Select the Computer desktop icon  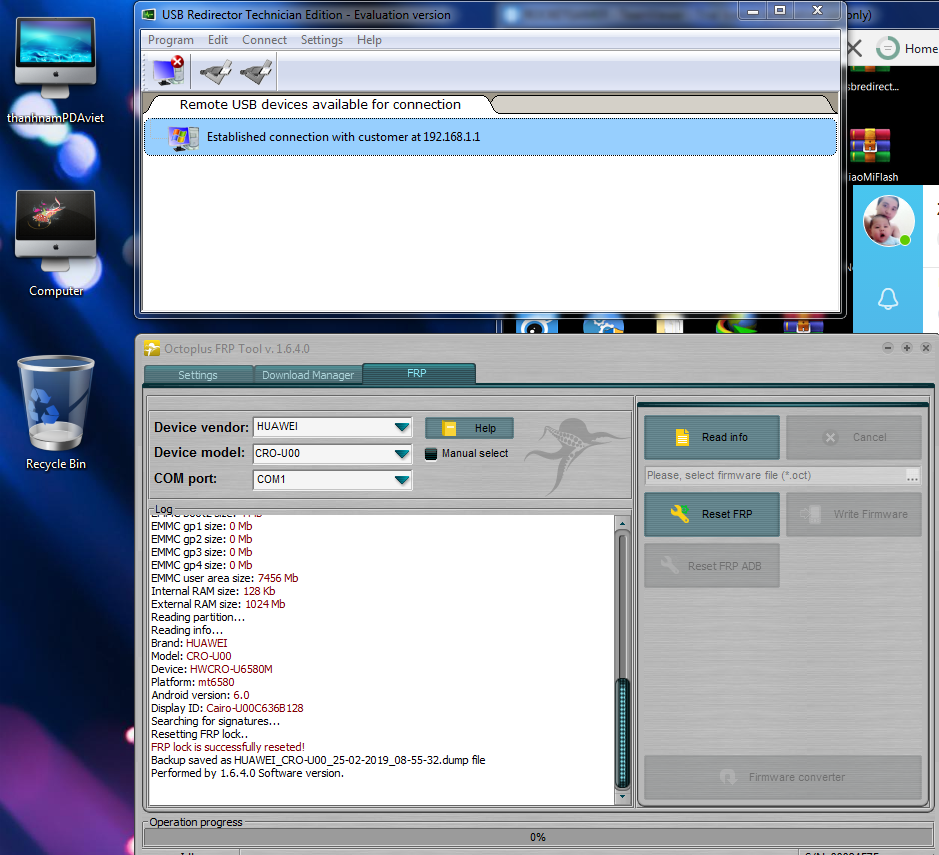56,243
